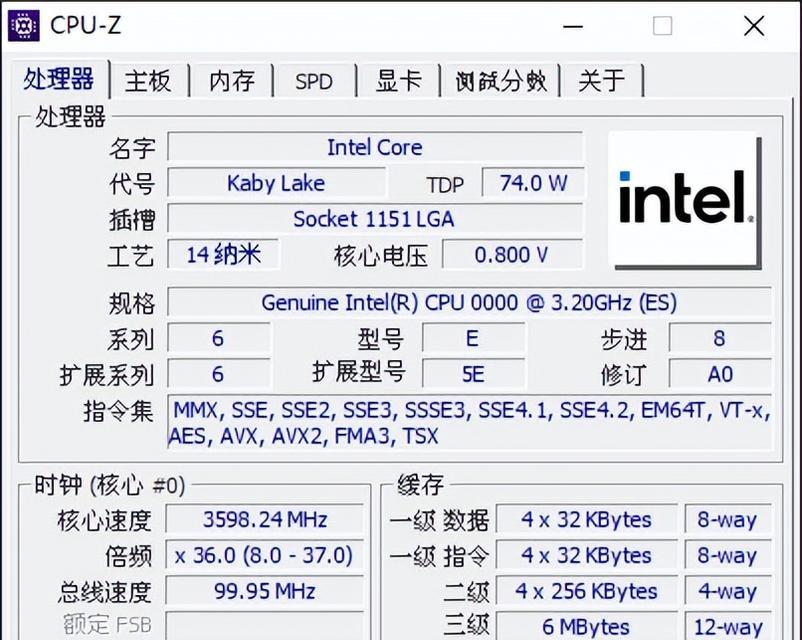
Task: Click the Intel logo image
Action: 684,200
